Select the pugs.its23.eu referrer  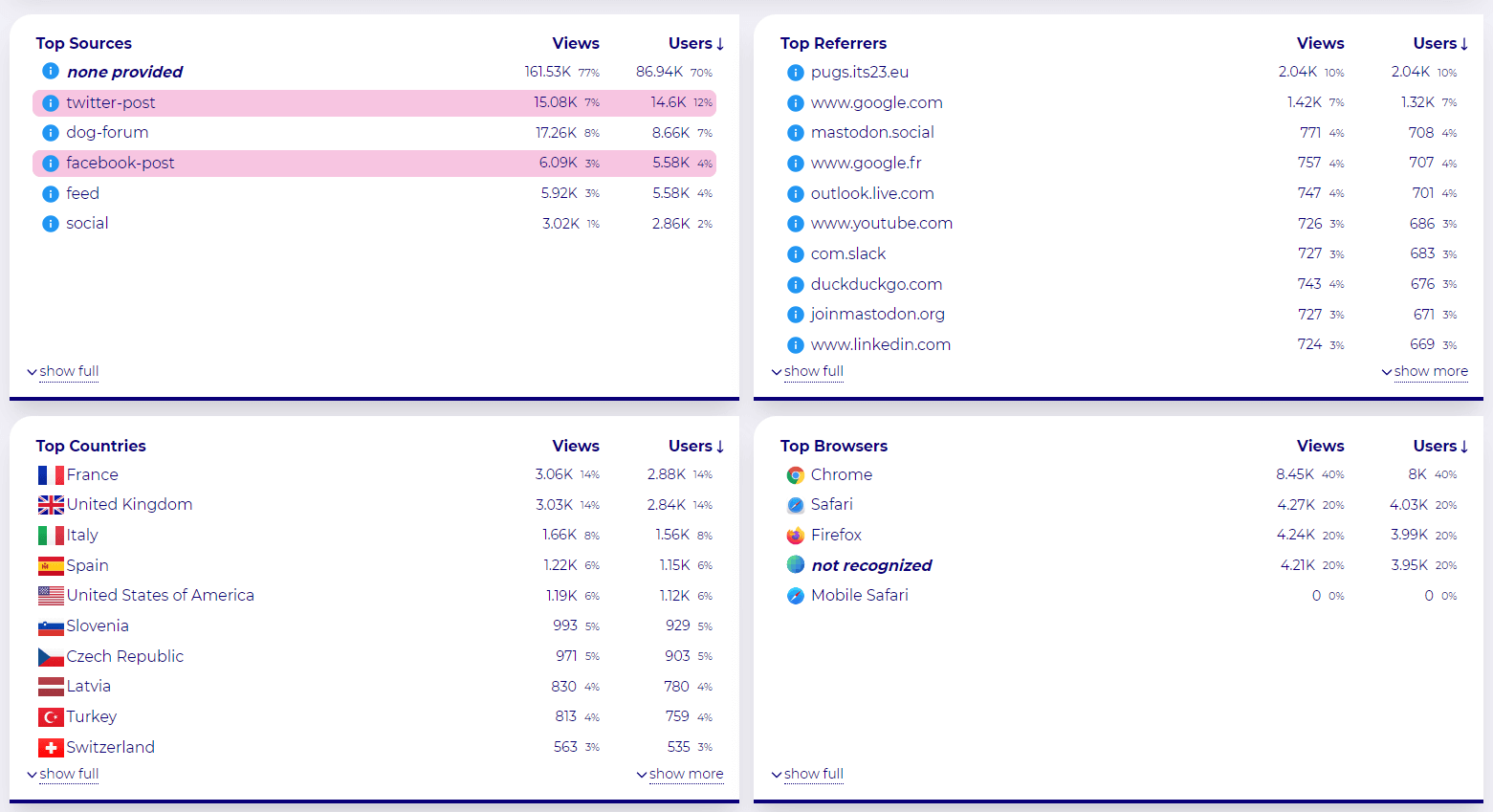[860, 73]
